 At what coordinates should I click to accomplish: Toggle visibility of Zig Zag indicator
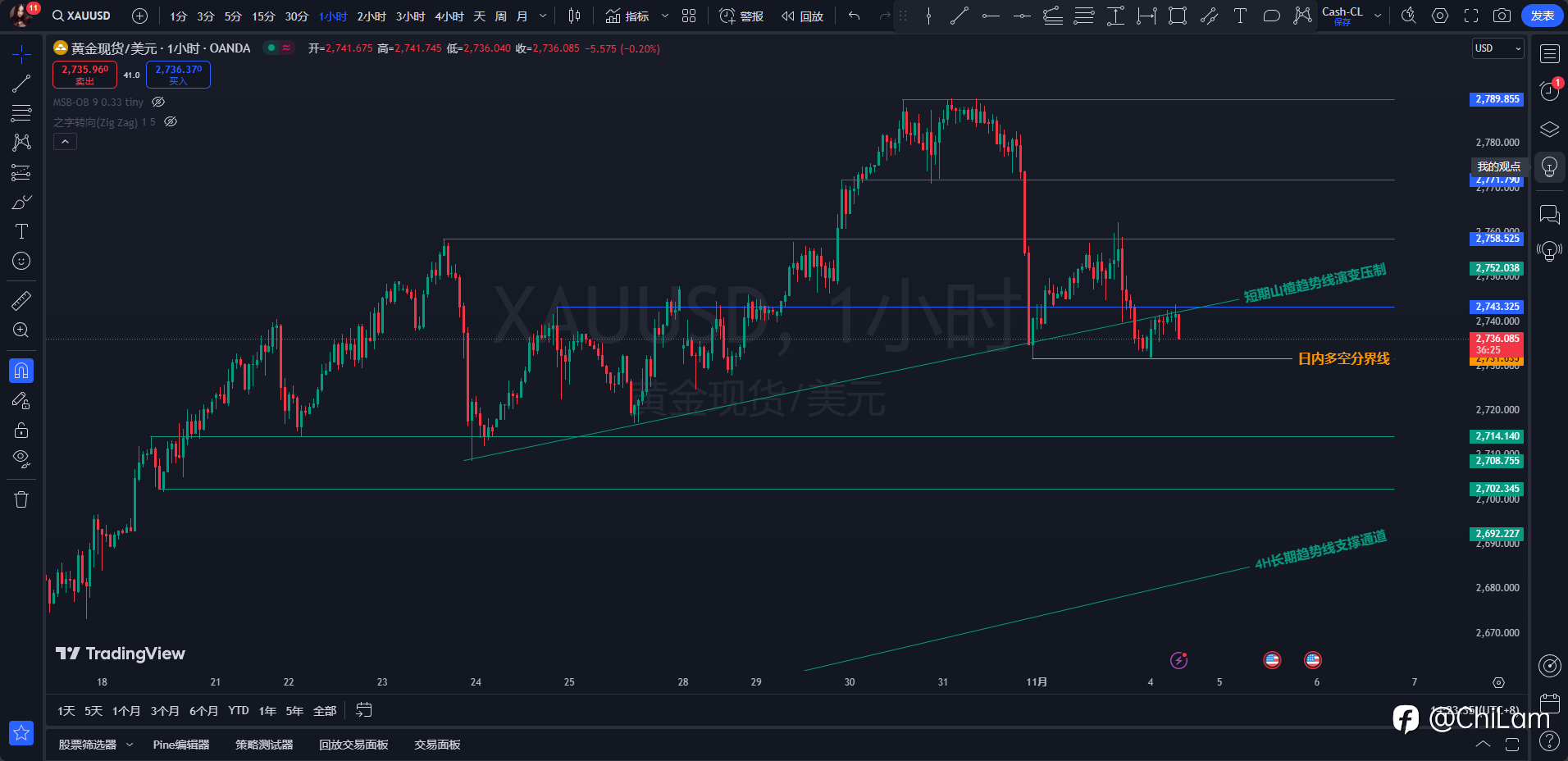[x=171, y=121]
